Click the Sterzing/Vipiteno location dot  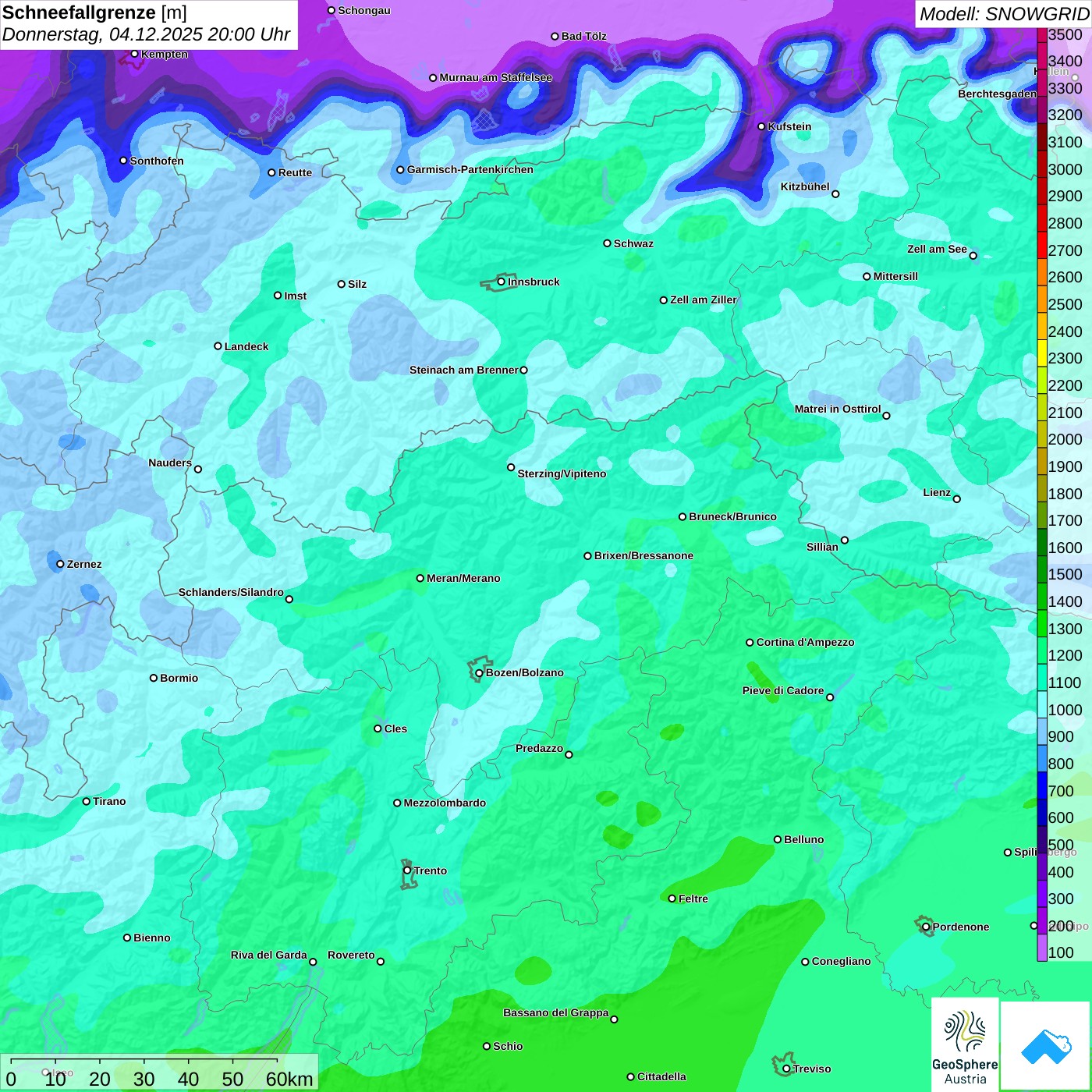point(511,467)
